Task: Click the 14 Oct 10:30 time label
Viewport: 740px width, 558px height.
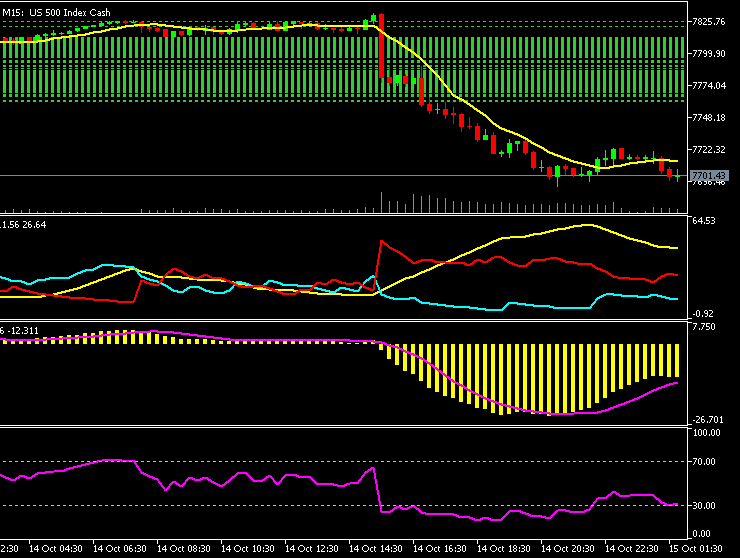Action: pyautogui.click(x=248, y=549)
